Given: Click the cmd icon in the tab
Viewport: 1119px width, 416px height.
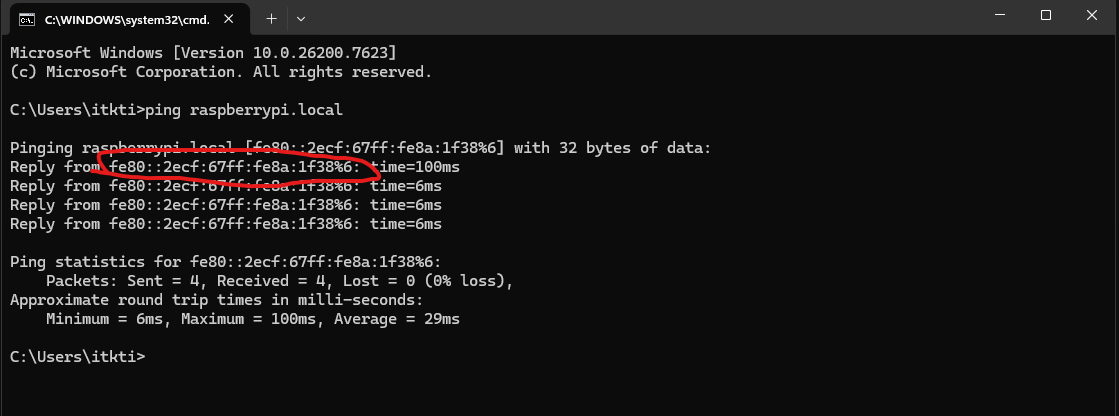Looking at the screenshot, I should point(28,19).
